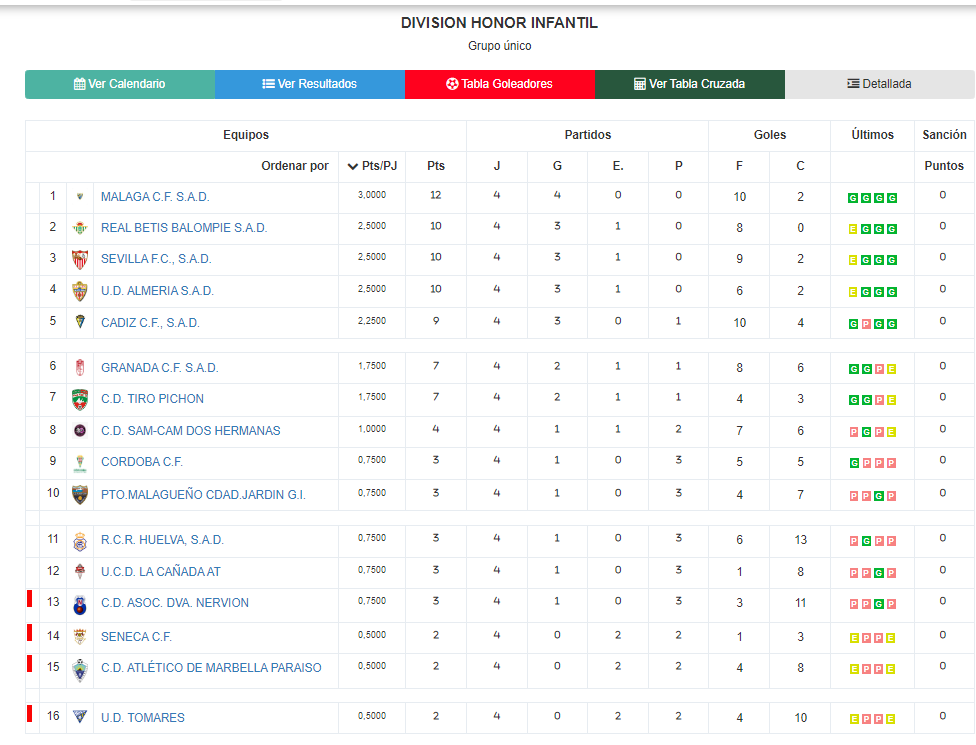The image size is (976, 745).
Task: Open SENECA C.F. team link
Action: [136, 637]
